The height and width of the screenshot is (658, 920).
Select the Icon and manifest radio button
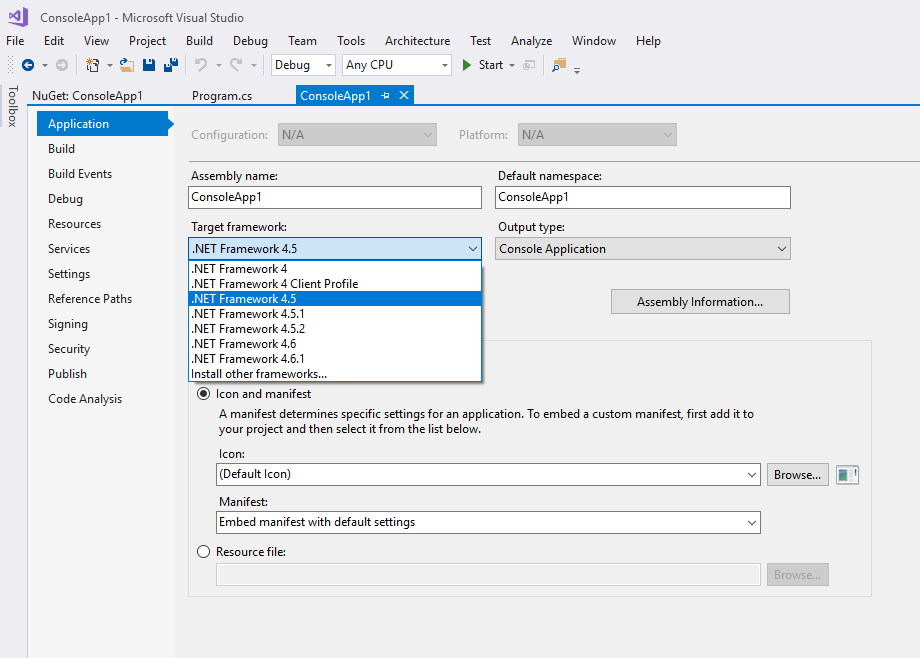click(x=203, y=394)
